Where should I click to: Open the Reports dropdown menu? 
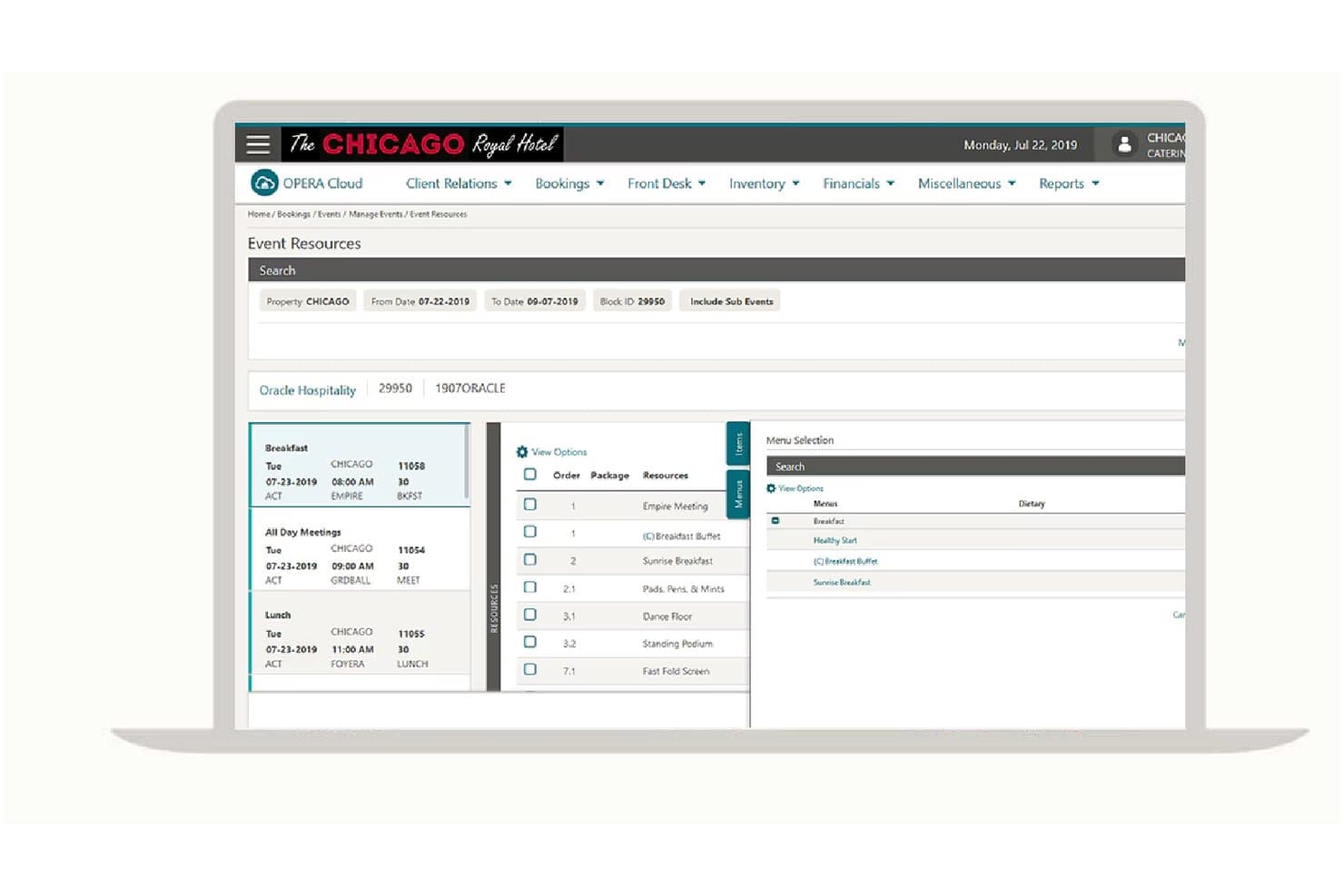click(1069, 183)
